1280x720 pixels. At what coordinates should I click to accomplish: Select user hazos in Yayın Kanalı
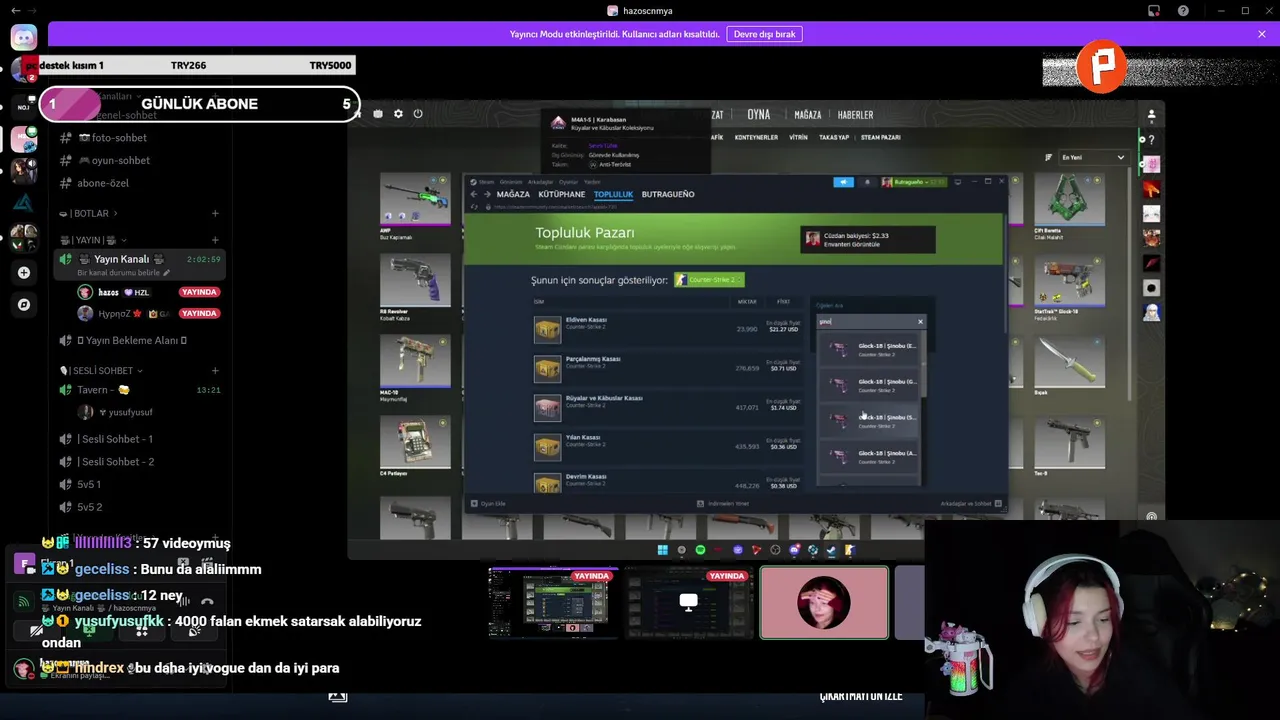(x=148, y=292)
